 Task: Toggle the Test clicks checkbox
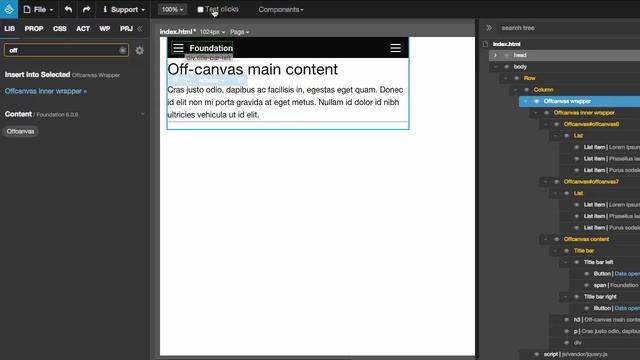200,9
